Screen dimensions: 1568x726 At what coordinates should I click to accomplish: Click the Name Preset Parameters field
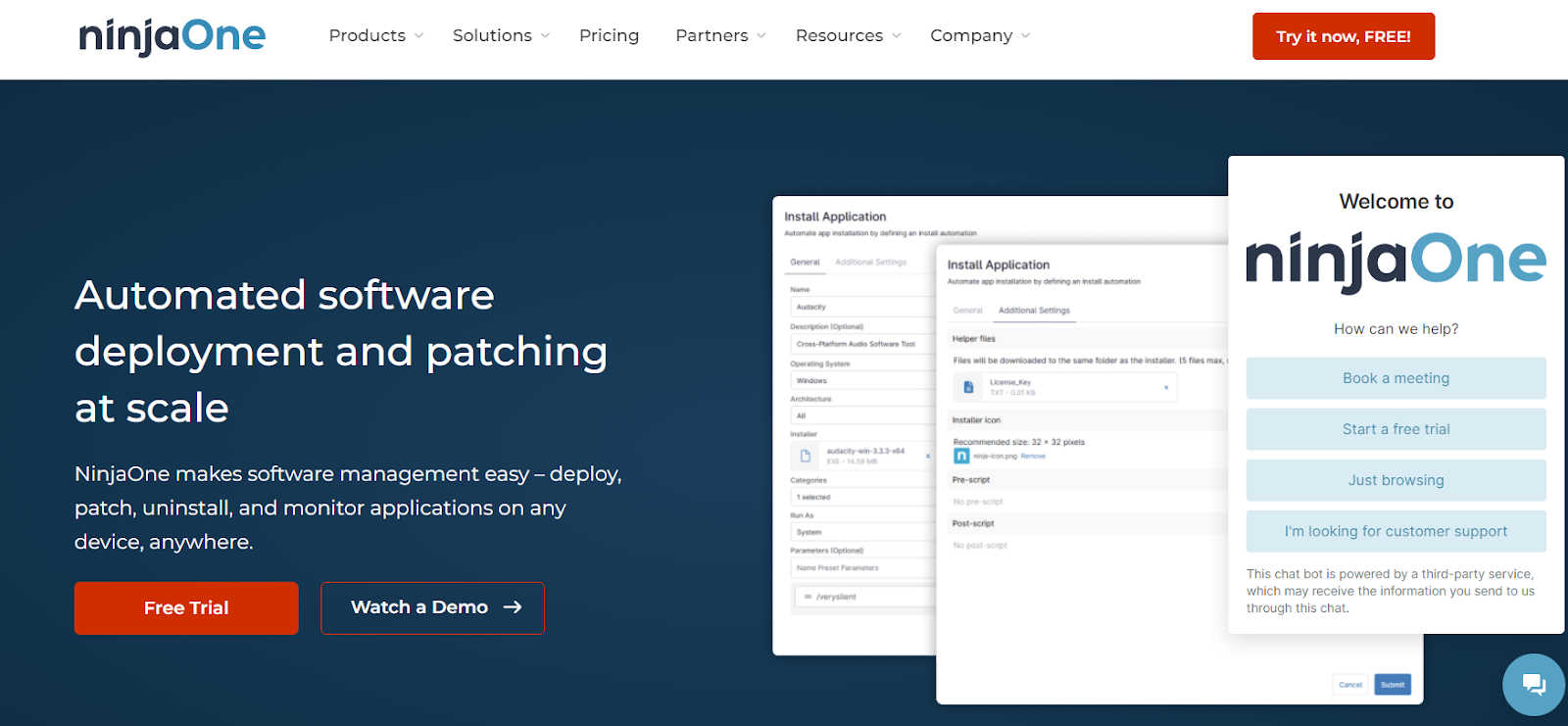pyautogui.click(x=863, y=568)
